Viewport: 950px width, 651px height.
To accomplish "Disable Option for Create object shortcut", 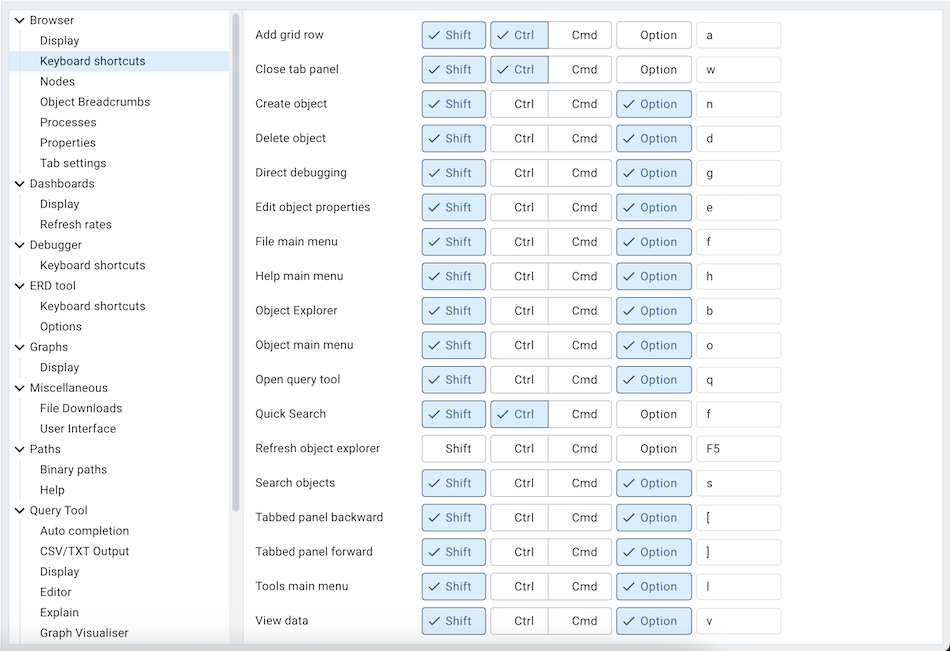I will (x=654, y=103).
